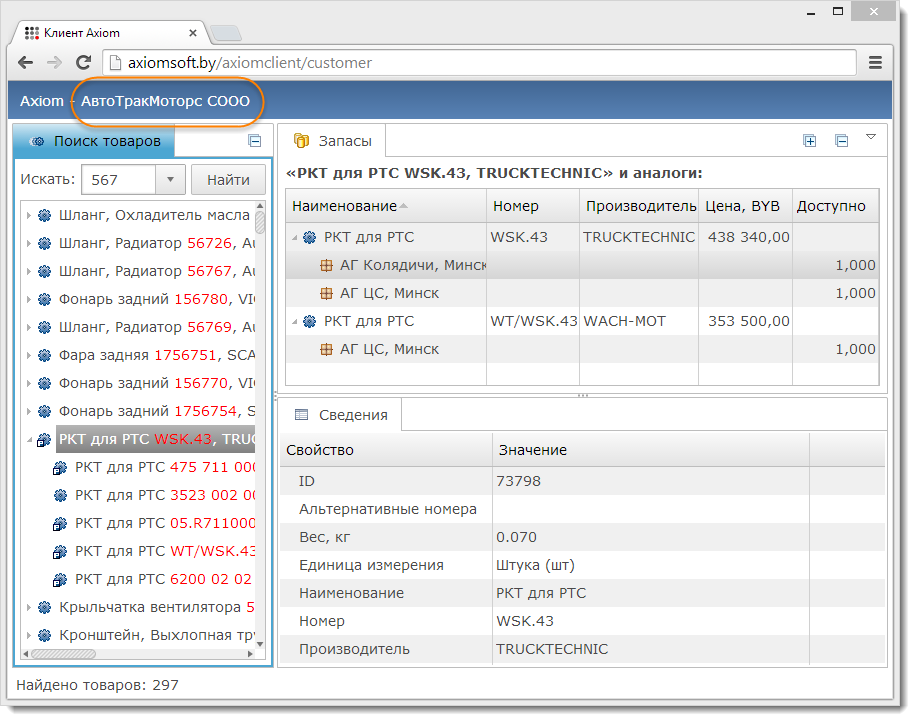Switch to Запасы tab
This screenshot has width=915, height=721.
(x=332, y=141)
